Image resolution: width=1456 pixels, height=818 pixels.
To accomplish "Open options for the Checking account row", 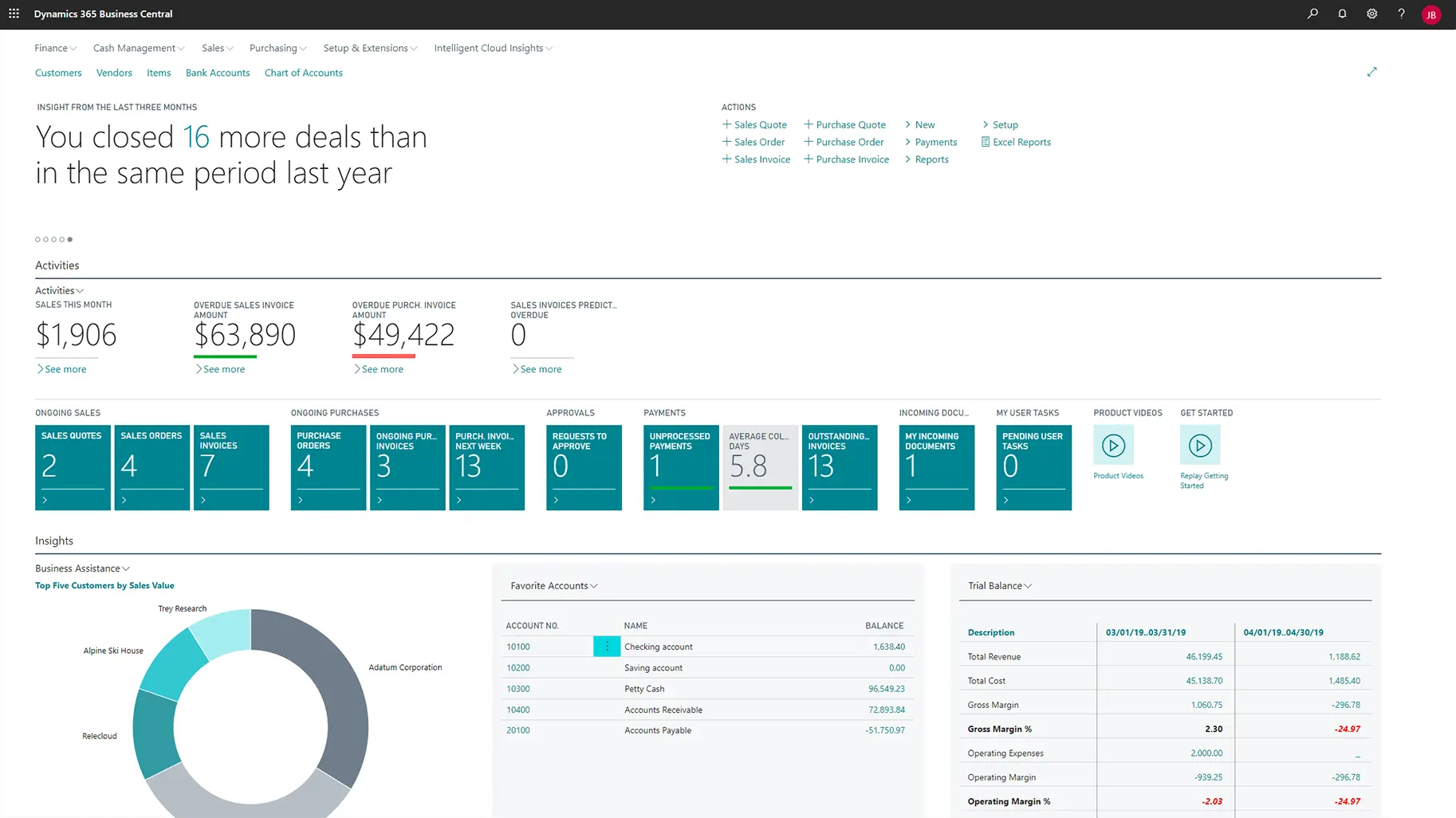I will pos(607,646).
